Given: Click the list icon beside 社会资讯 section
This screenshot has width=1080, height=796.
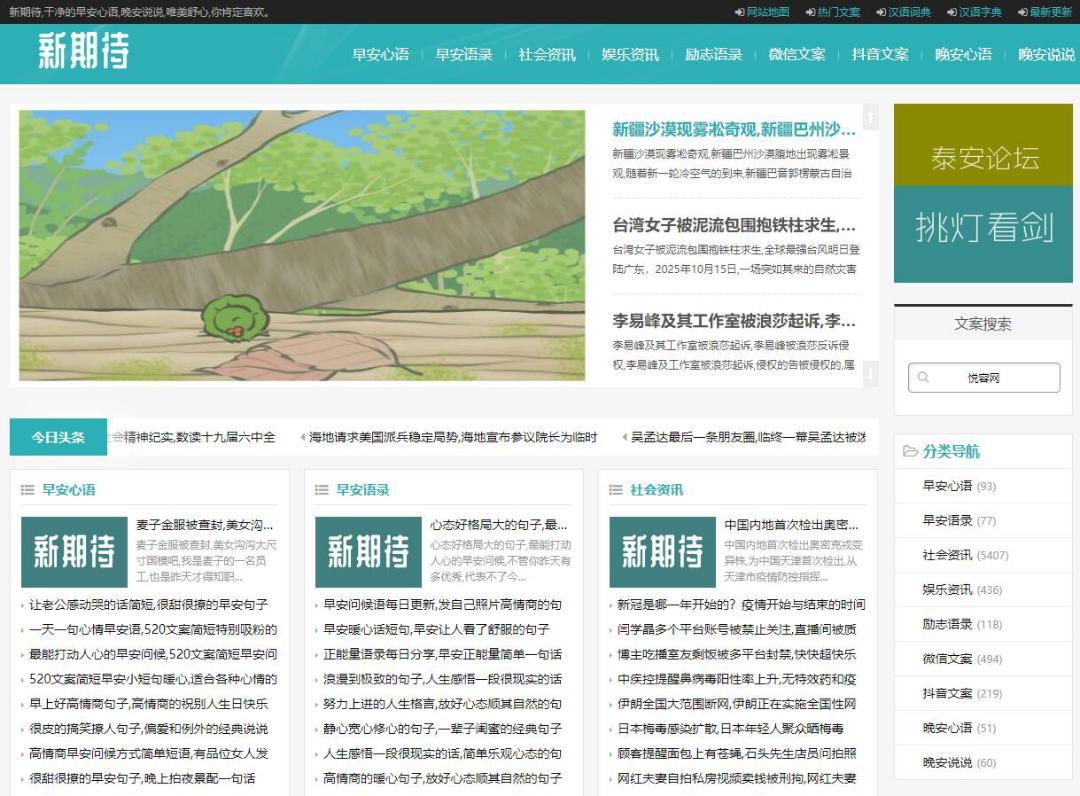Looking at the screenshot, I should 616,490.
